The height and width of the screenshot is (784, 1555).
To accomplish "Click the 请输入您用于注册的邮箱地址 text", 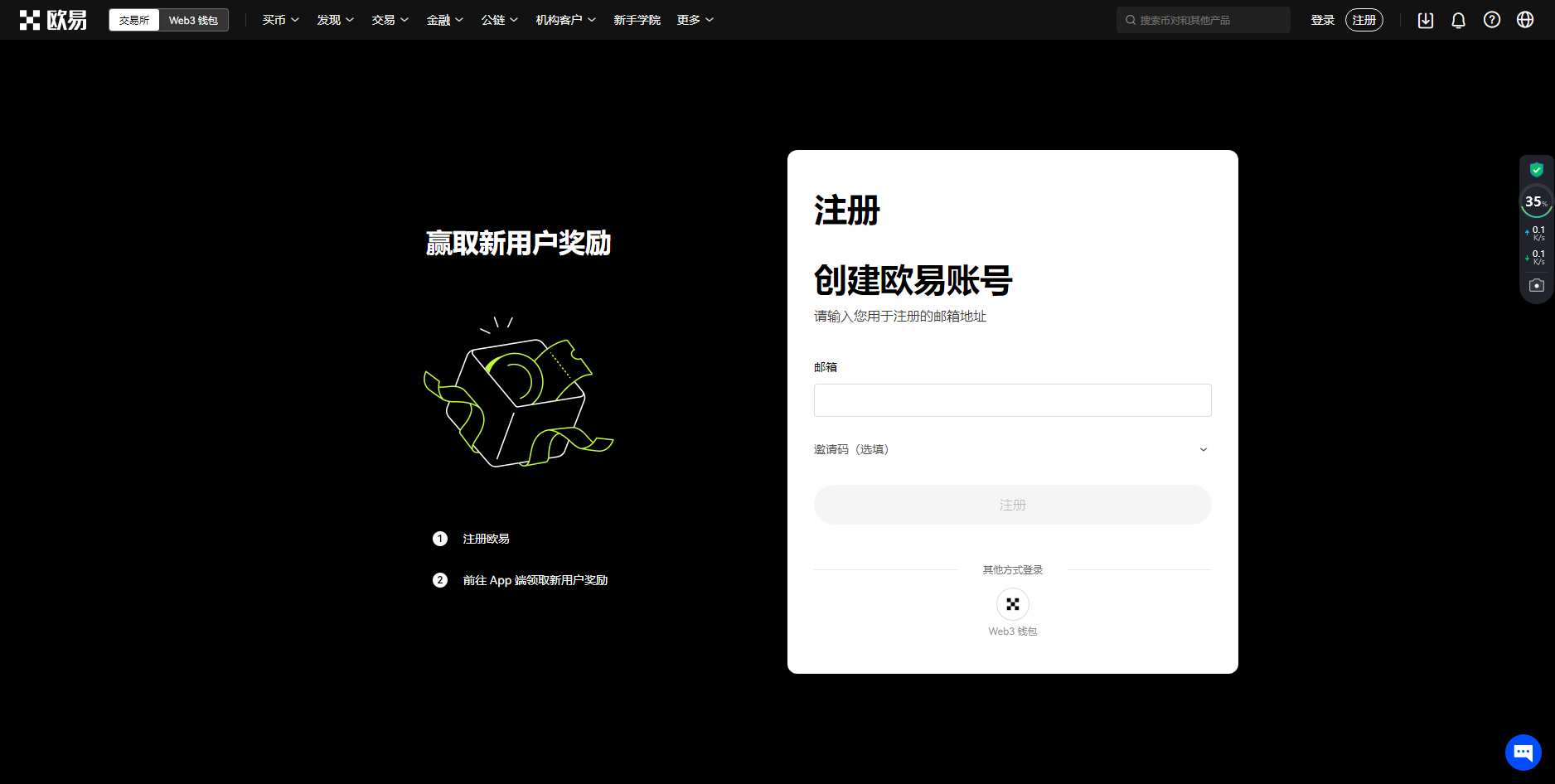I will (x=900, y=317).
